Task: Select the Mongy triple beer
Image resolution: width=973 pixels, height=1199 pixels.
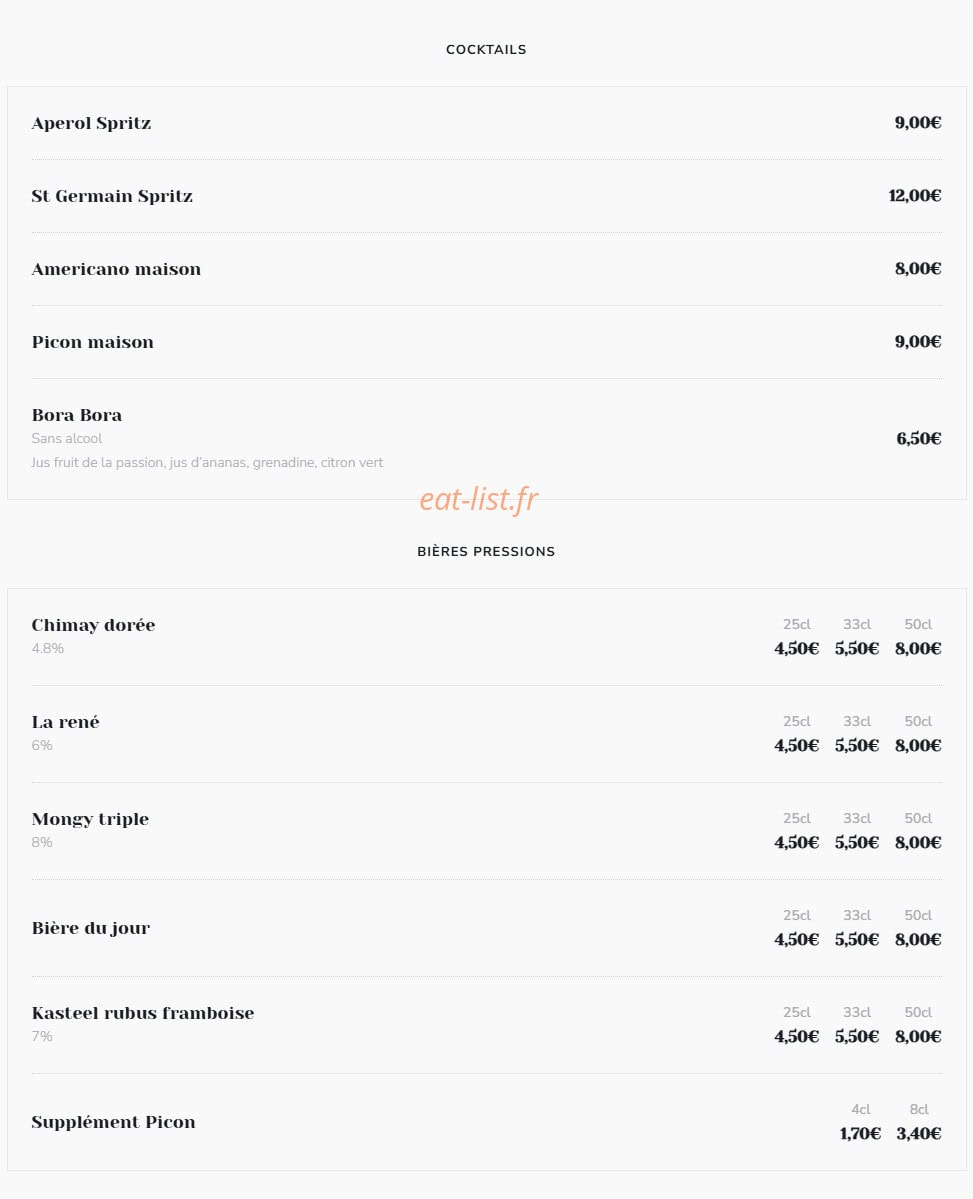Action: tap(90, 819)
